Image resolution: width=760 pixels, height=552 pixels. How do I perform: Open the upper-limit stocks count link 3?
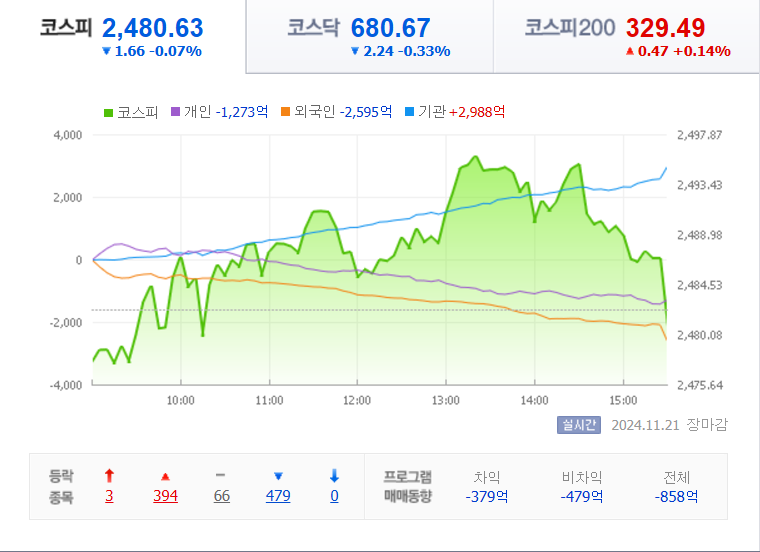coord(109,496)
